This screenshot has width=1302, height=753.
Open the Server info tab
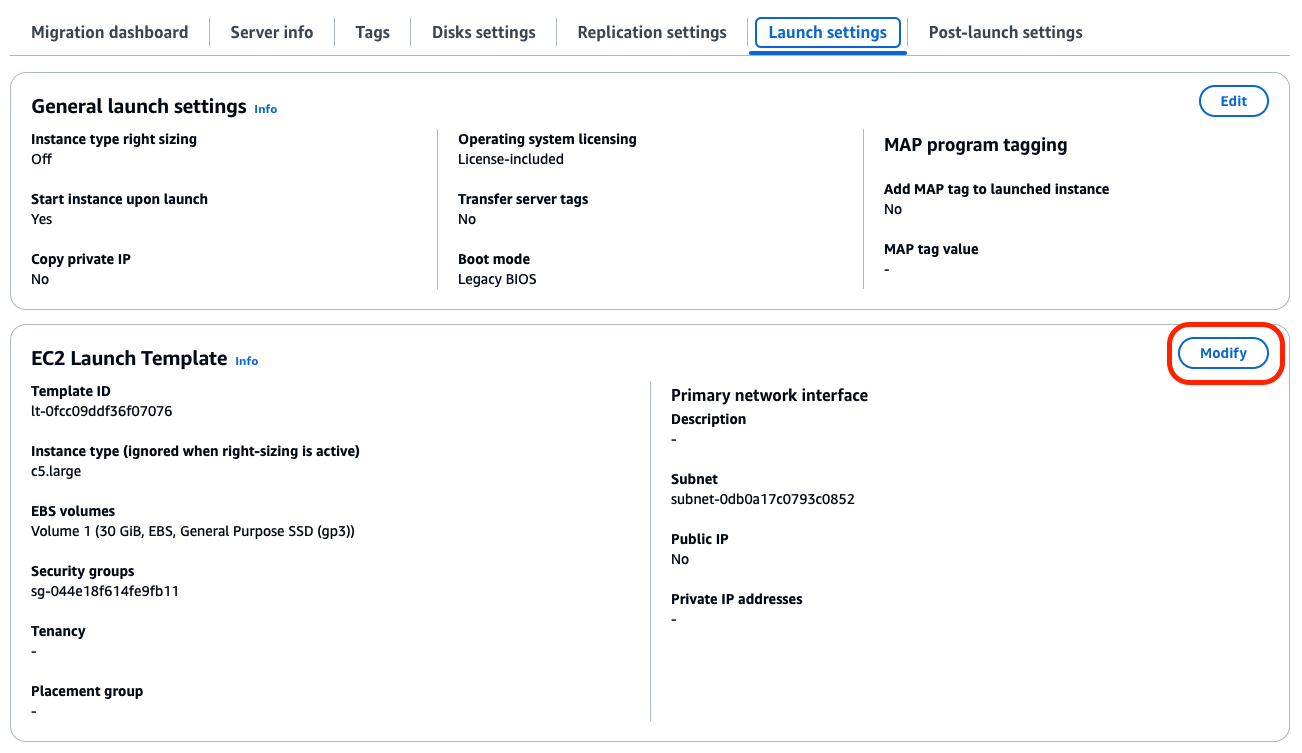pos(271,32)
